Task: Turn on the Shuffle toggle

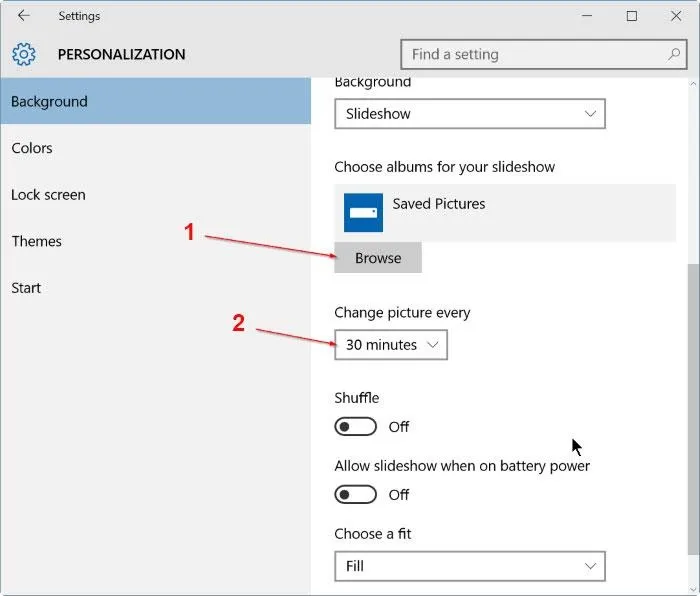Action: (x=356, y=427)
